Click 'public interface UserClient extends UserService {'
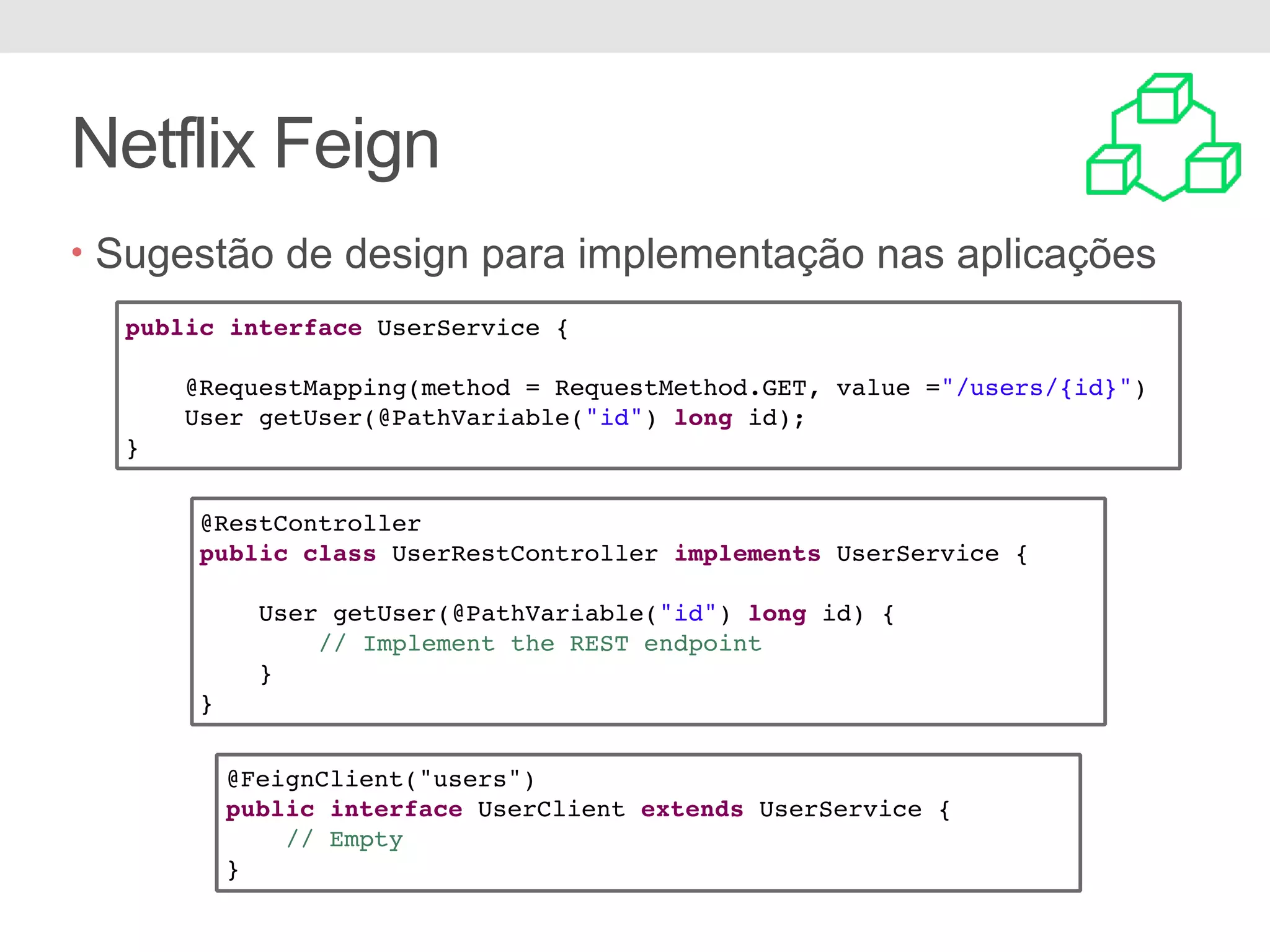This screenshot has height=952, width=1270. coord(588,810)
